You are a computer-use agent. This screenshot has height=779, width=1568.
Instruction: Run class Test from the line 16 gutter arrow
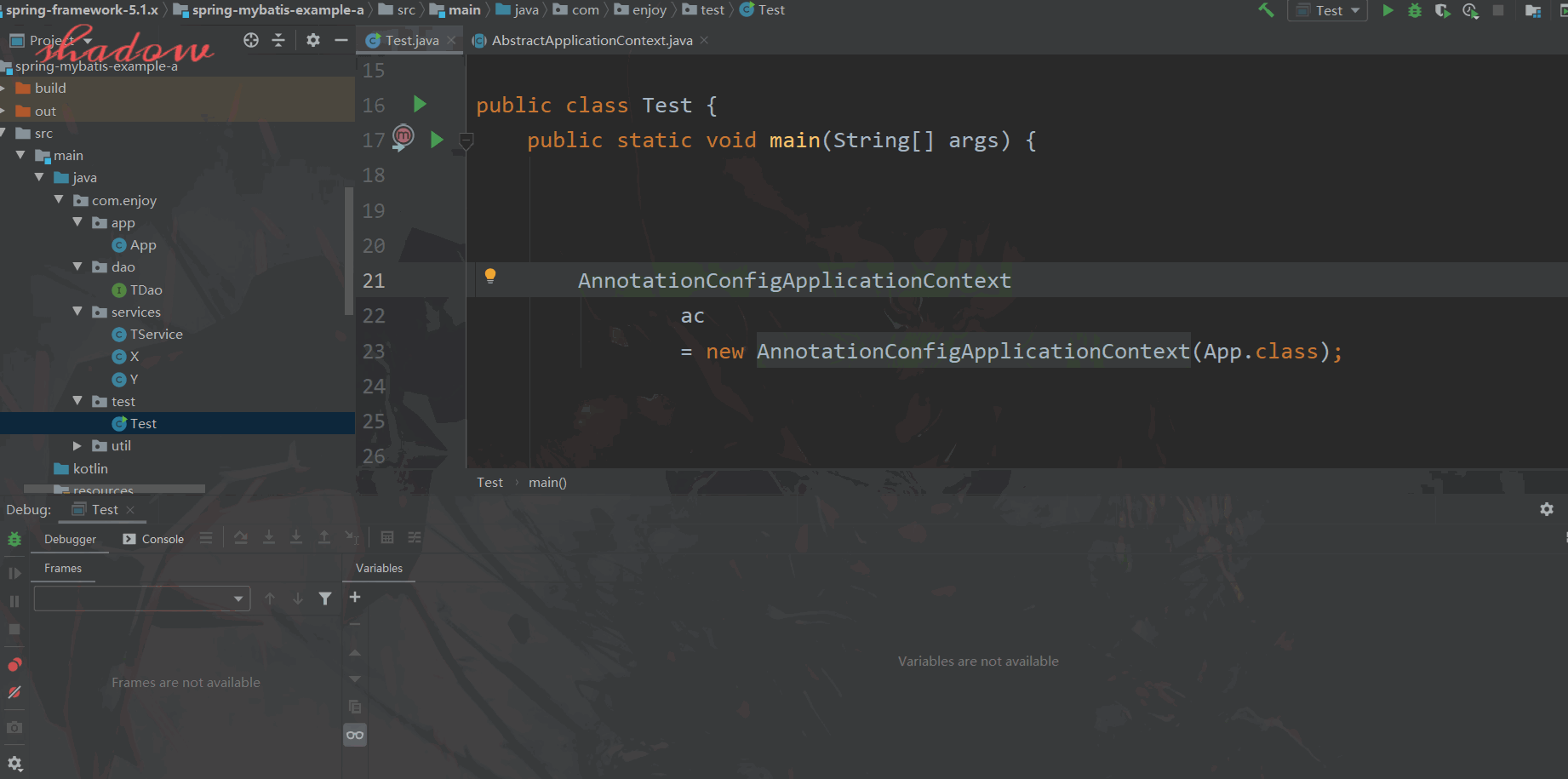point(420,104)
